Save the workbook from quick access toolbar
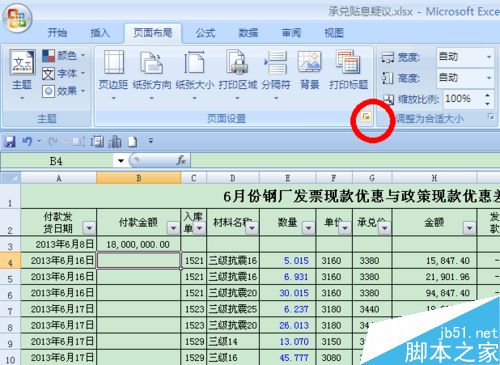The height and width of the screenshot is (365, 500). click(10, 142)
